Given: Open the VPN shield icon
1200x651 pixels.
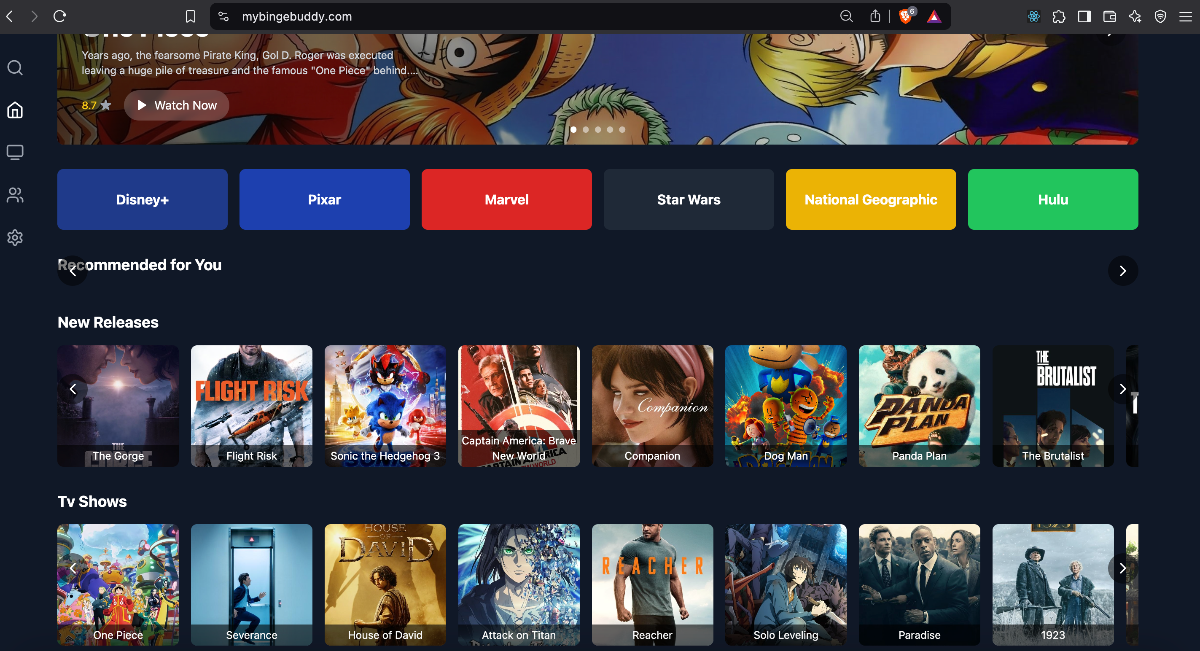Looking at the screenshot, I should click(x=1160, y=16).
